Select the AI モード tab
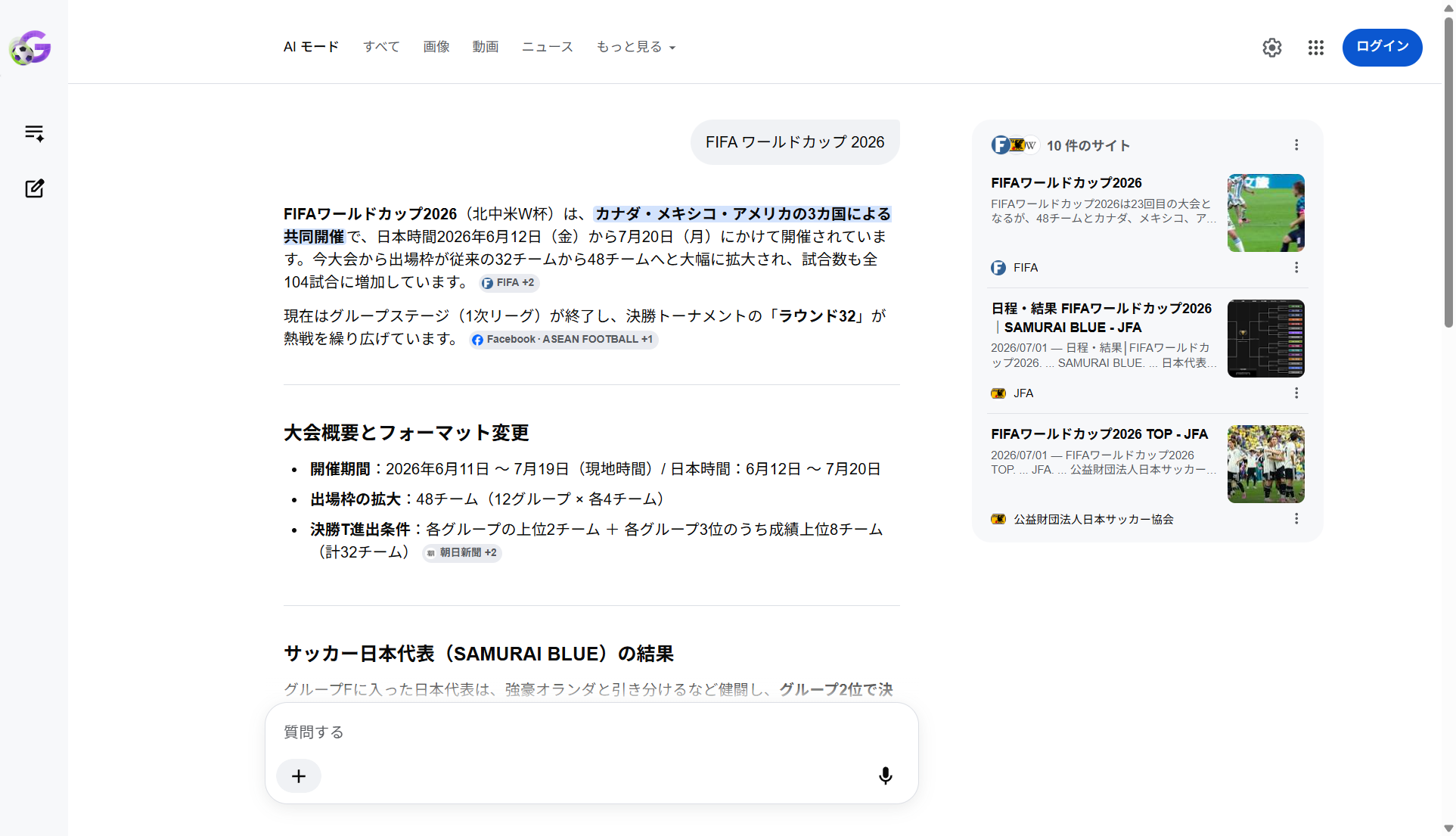The height and width of the screenshot is (836, 1456). [x=311, y=47]
